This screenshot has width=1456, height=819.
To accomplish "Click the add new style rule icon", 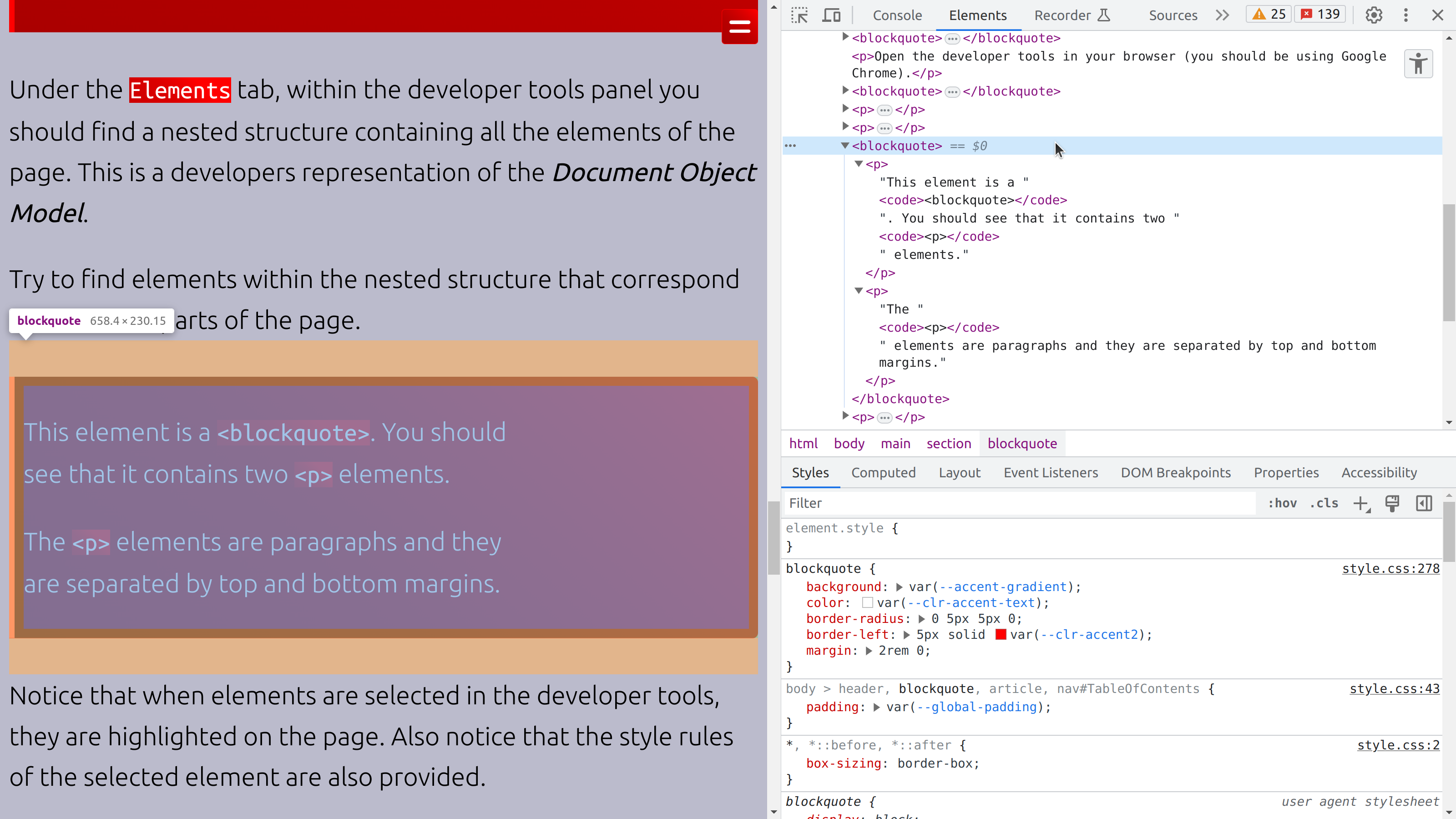I will pyautogui.click(x=1361, y=503).
